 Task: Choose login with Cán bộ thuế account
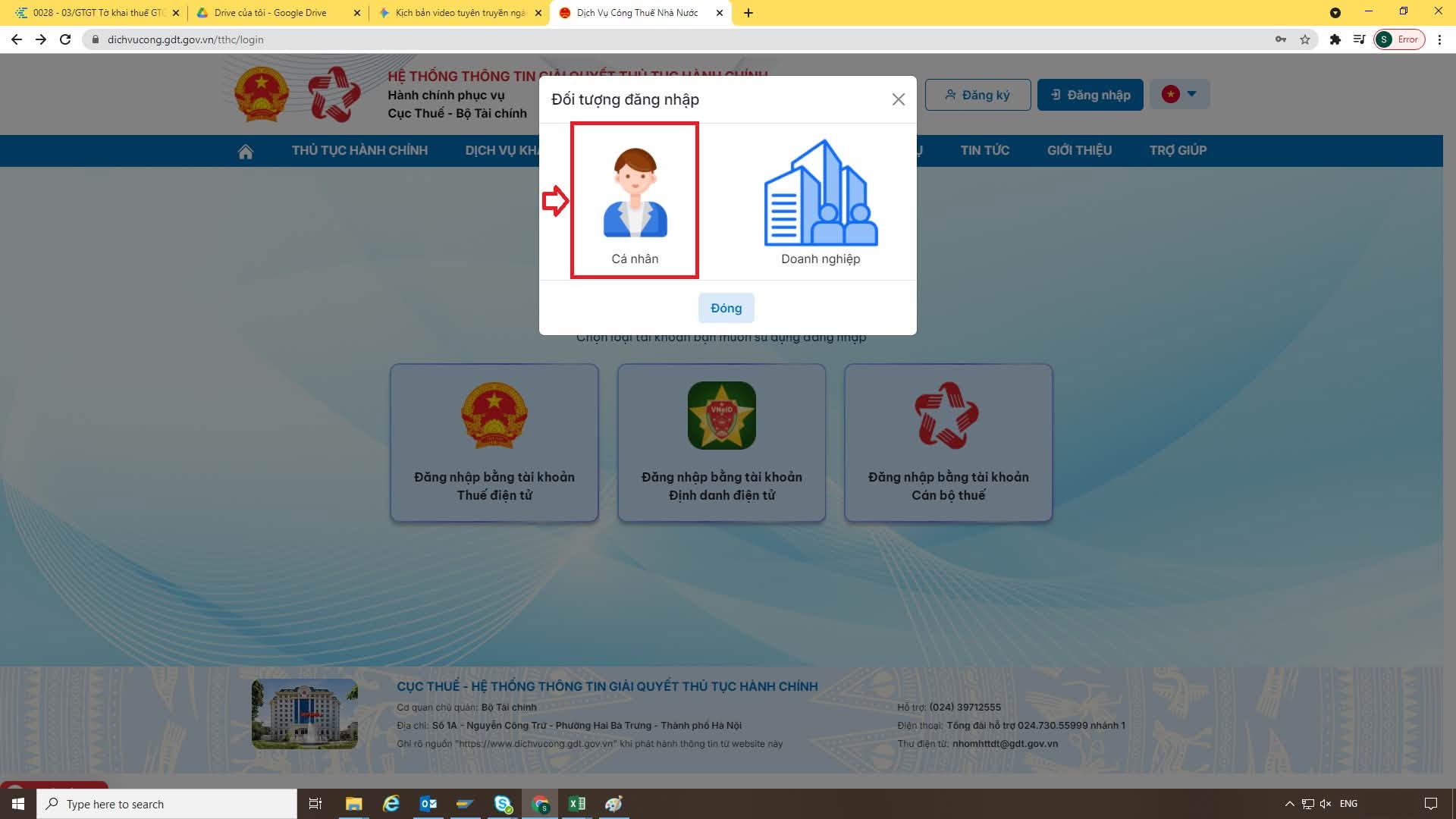(948, 443)
